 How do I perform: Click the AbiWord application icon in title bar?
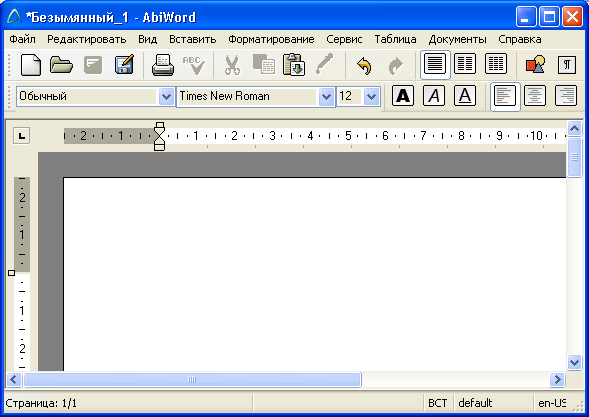14,17
